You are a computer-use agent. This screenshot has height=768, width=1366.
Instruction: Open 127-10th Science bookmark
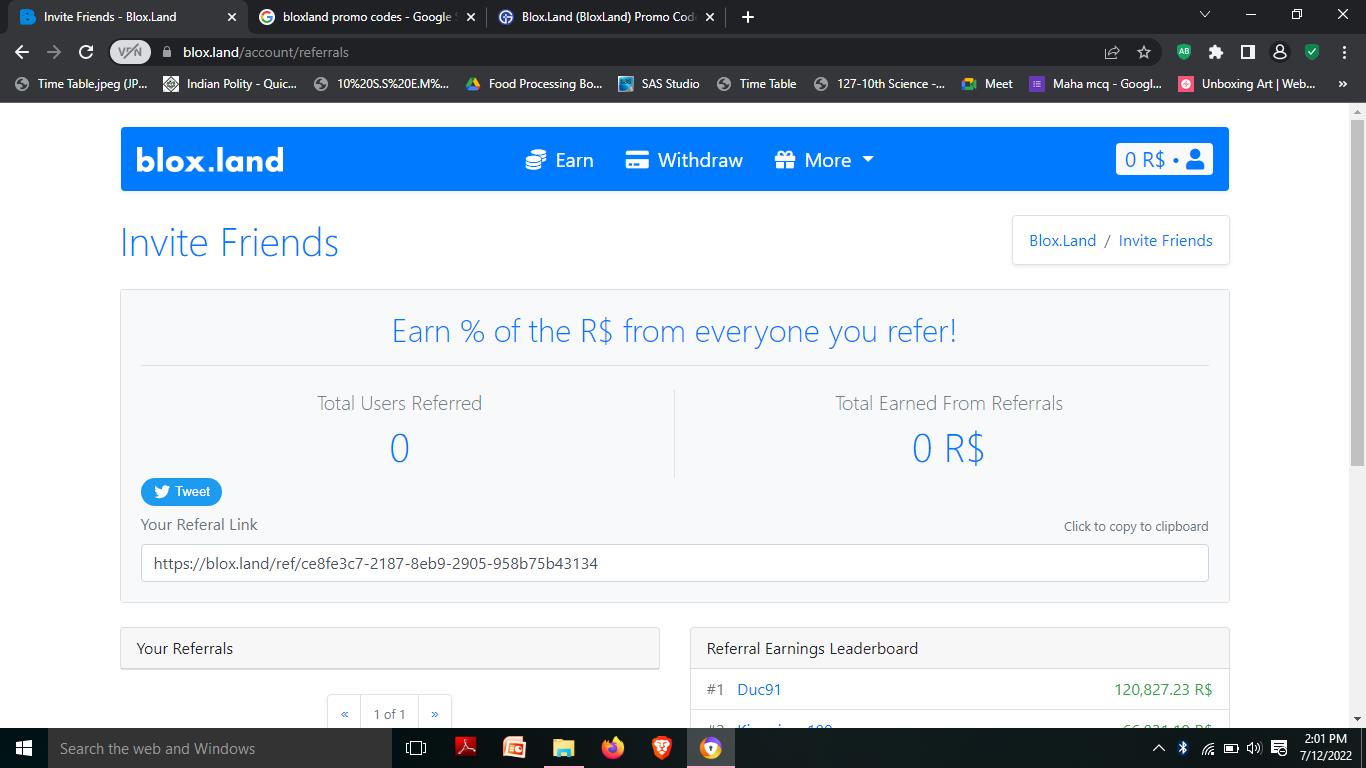coord(880,84)
